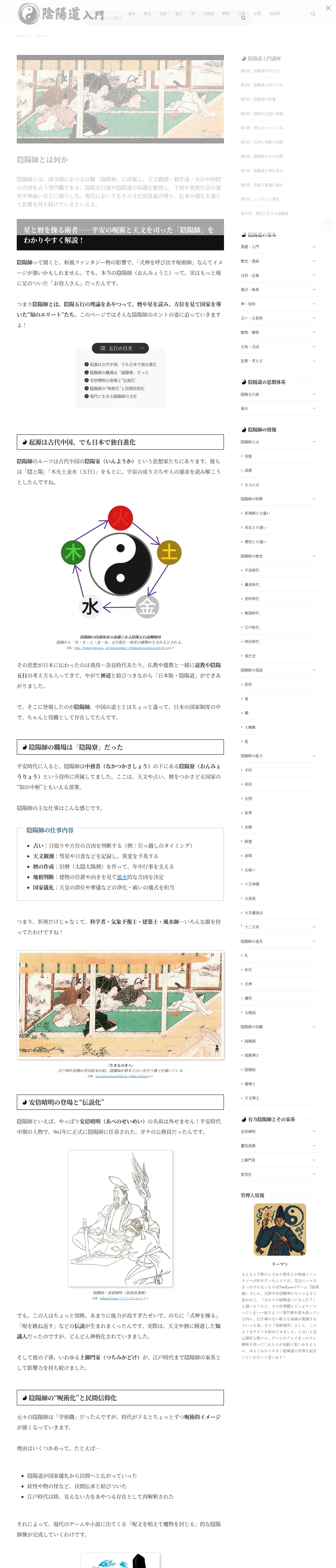Expand the 思想・考え方 sidebar chevron
Viewport: 336px width, 1568px height.
point(314,361)
